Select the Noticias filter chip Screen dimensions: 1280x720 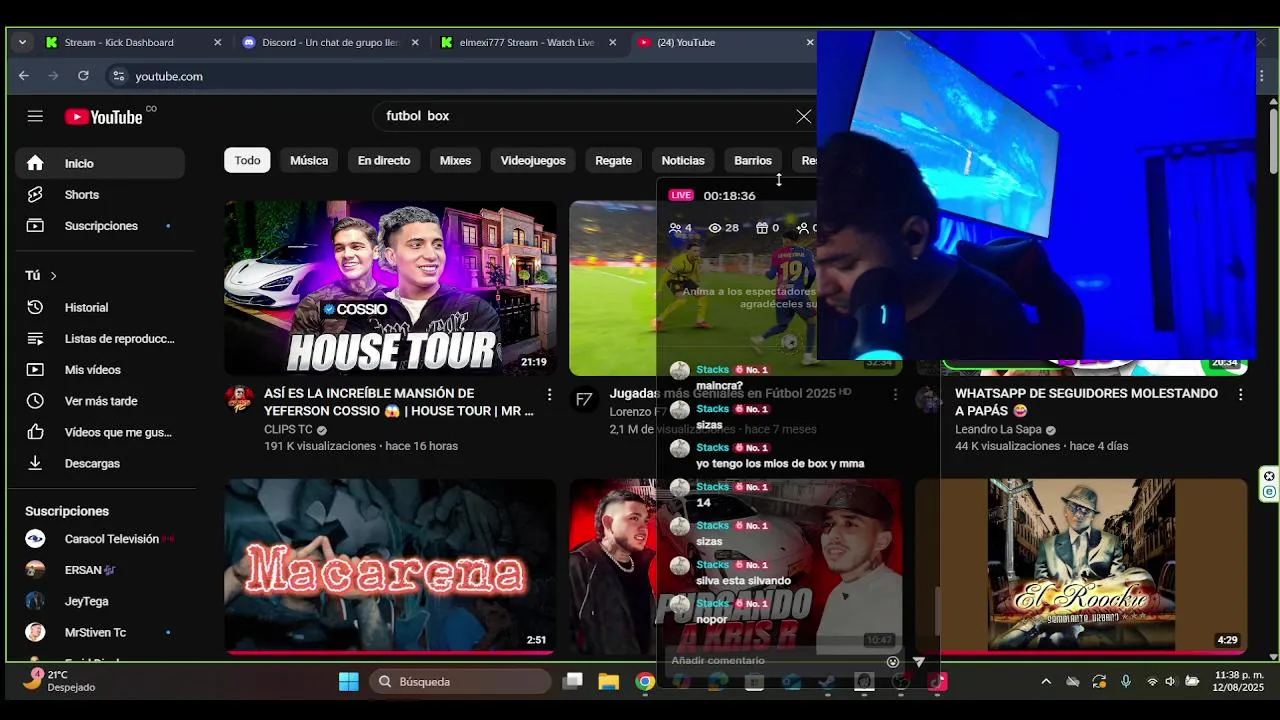click(683, 160)
